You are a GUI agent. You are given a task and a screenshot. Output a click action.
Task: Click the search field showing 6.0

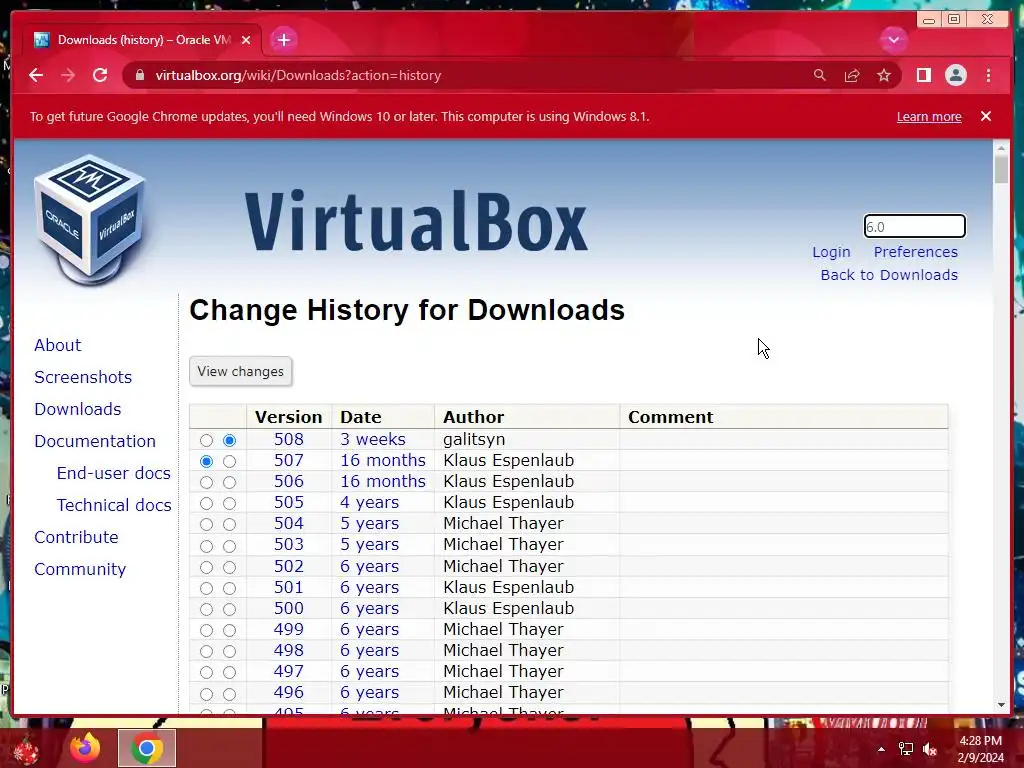[x=914, y=227]
